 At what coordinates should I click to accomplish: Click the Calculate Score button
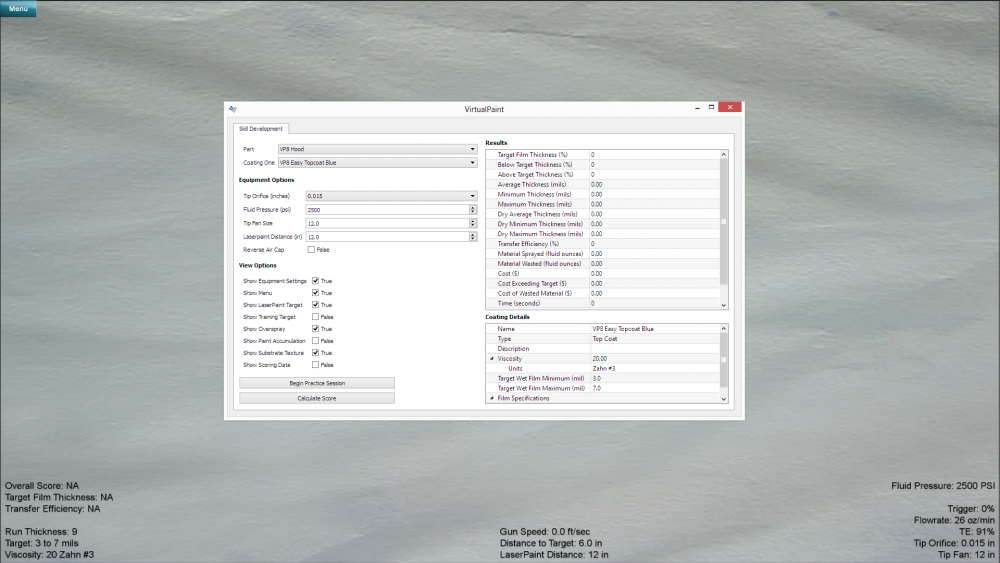click(317, 398)
